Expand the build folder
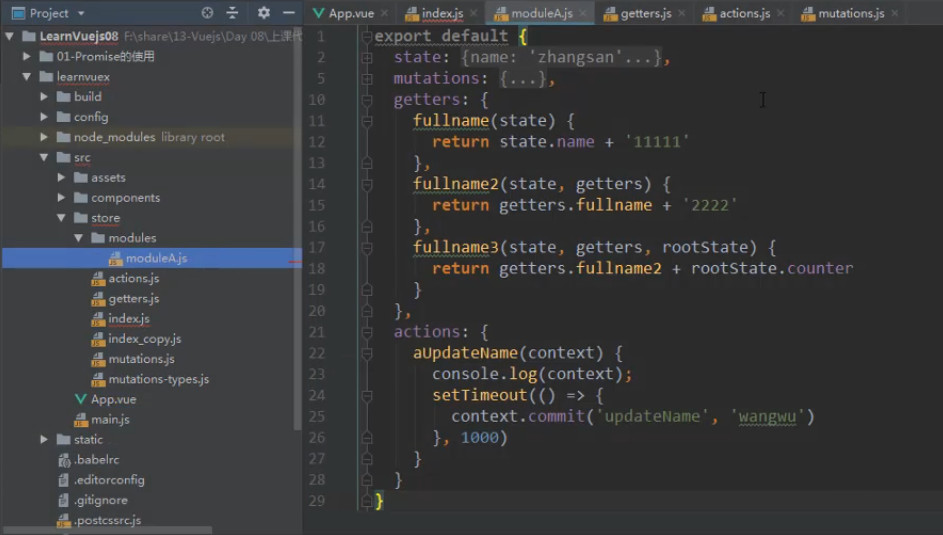This screenshot has height=535, width=943. pyautogui.click(x=44, y=97)
